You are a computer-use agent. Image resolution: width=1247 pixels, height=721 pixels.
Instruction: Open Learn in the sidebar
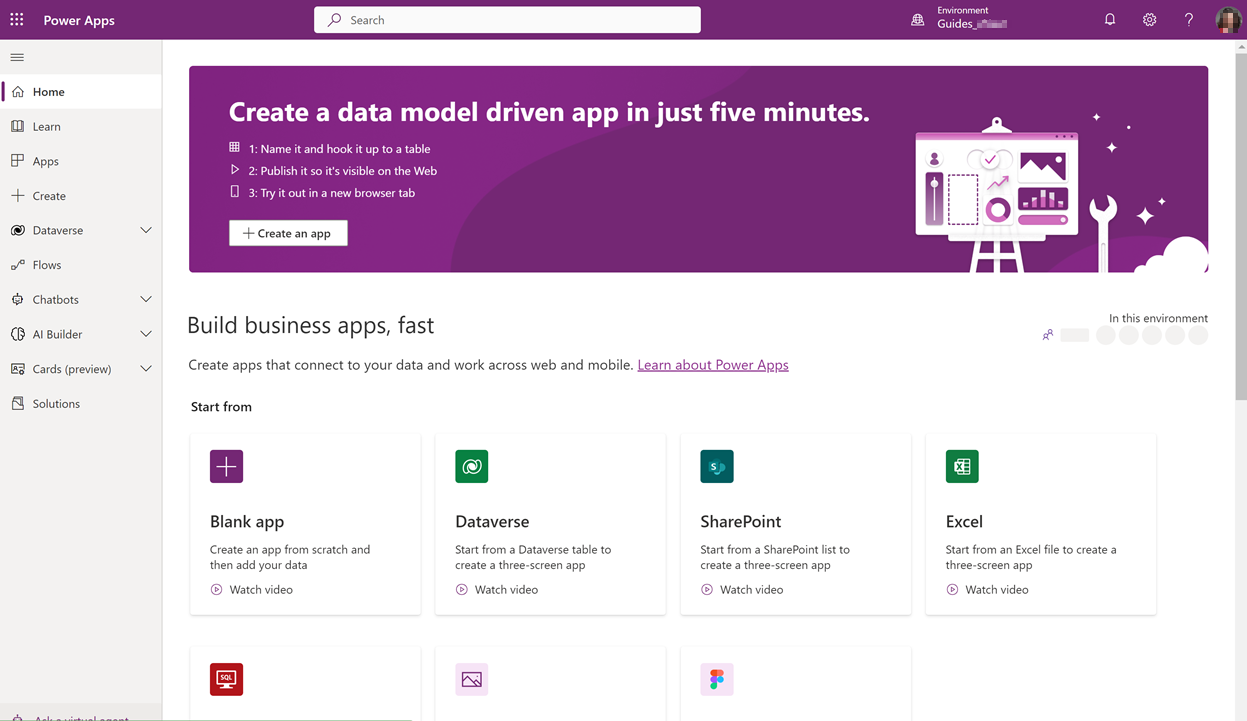[81, 126]
